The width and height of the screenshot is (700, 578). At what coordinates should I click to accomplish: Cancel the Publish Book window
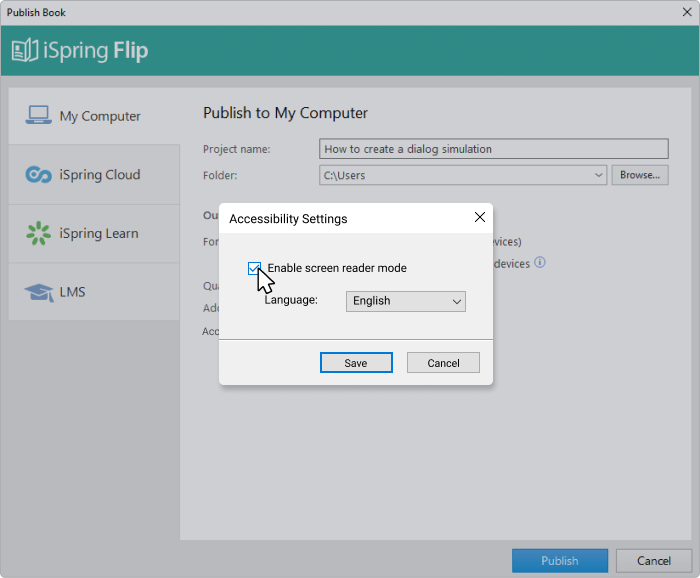(654, 561)
